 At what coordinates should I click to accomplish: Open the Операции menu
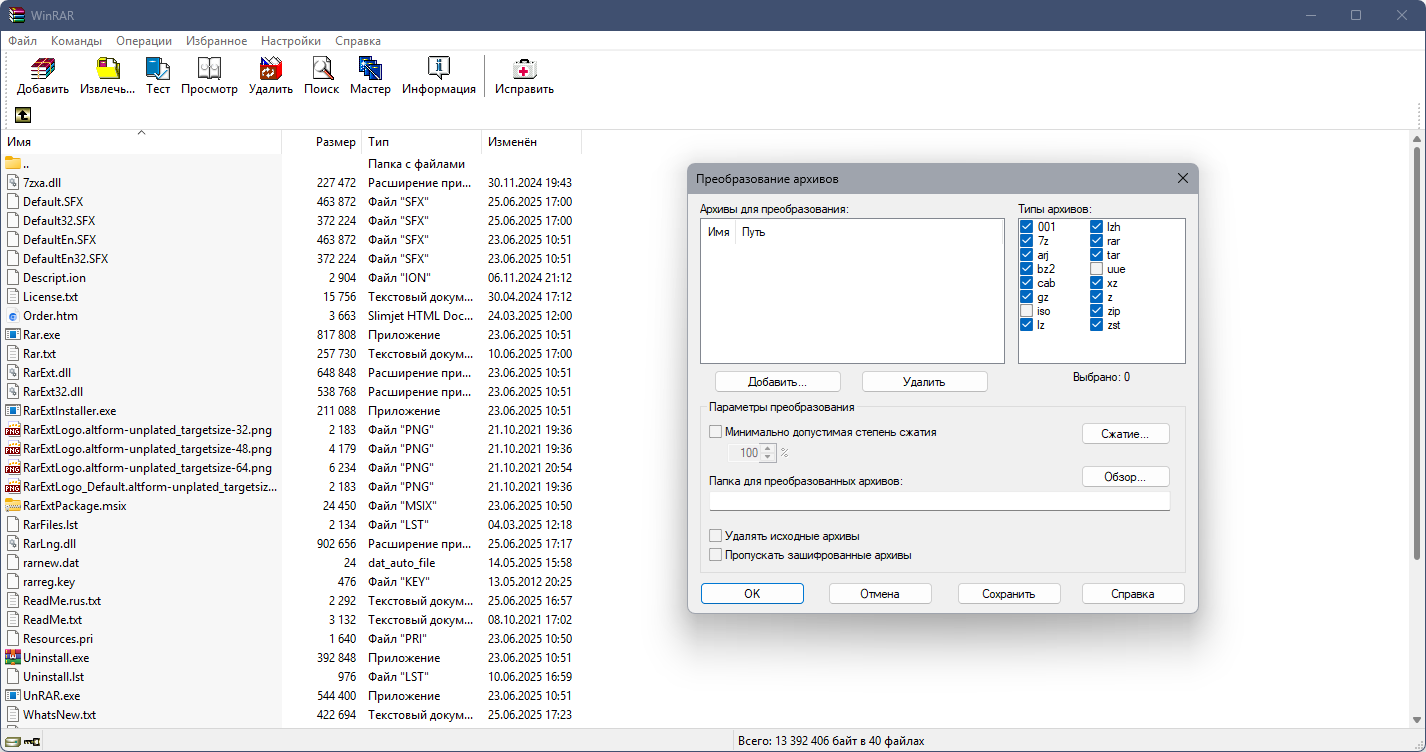coord(144,41)
